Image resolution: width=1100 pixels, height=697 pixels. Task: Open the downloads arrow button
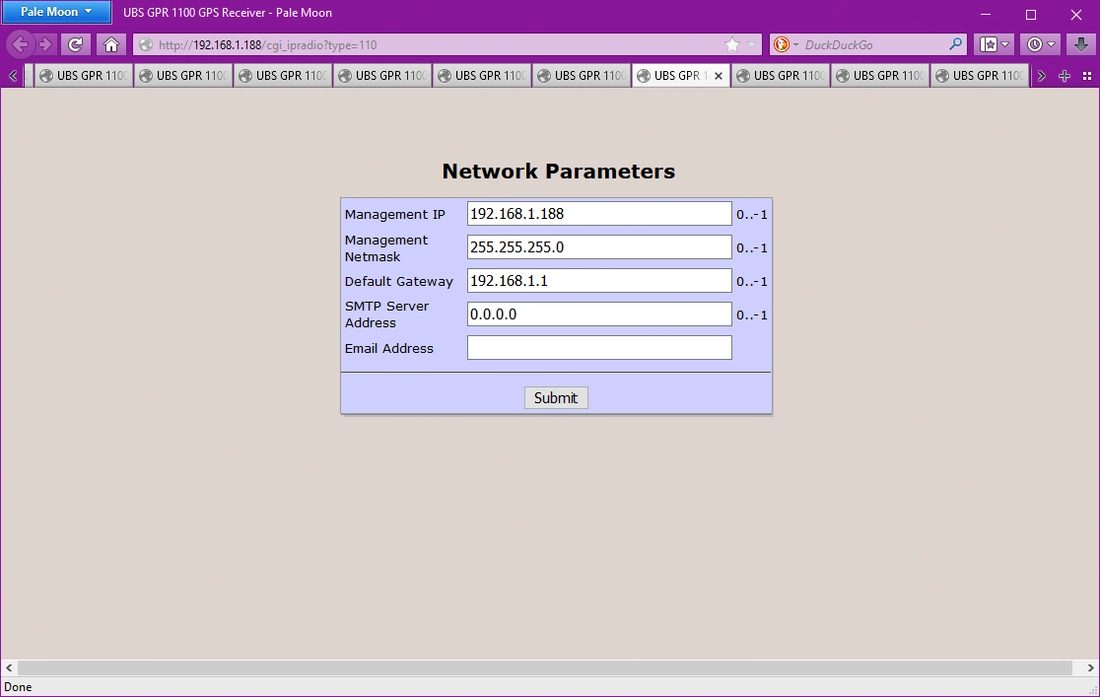[1081, 45]
